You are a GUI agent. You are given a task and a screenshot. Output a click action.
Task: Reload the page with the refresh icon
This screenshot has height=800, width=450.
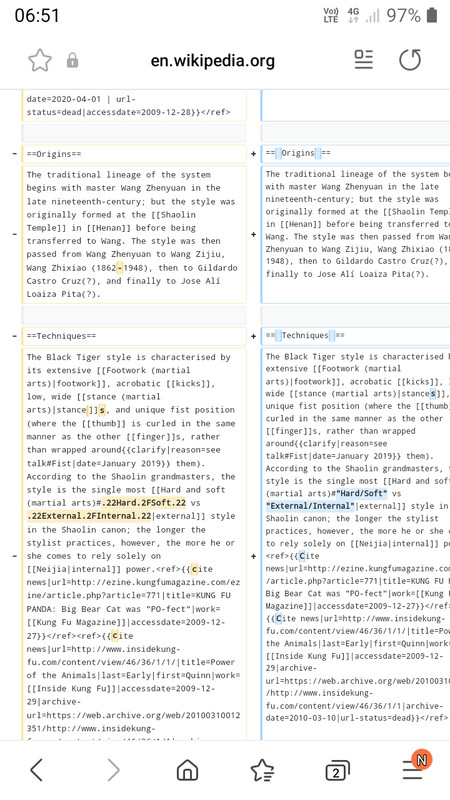[410, 60]
